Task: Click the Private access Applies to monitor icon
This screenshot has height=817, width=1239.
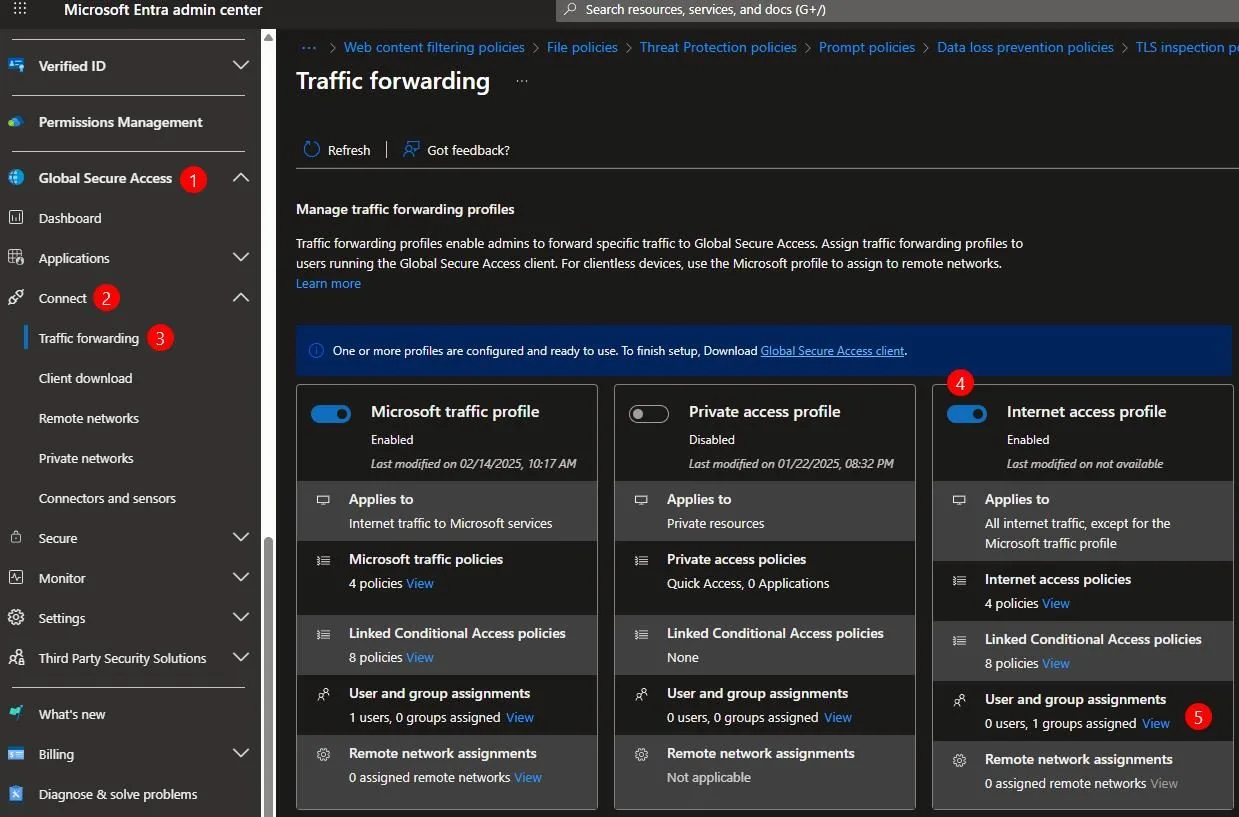Action: point(641,500)
